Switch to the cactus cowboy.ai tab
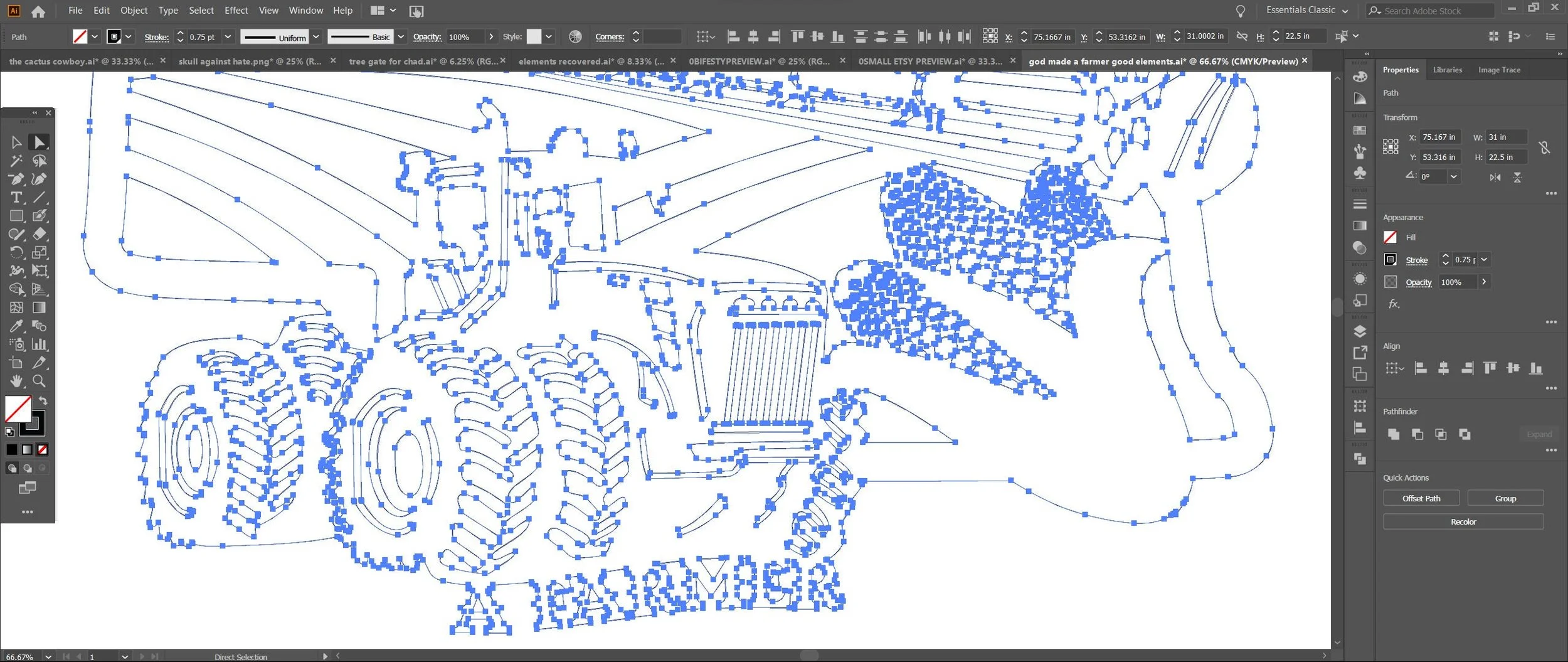1568x662 pixels. point(82,61)
